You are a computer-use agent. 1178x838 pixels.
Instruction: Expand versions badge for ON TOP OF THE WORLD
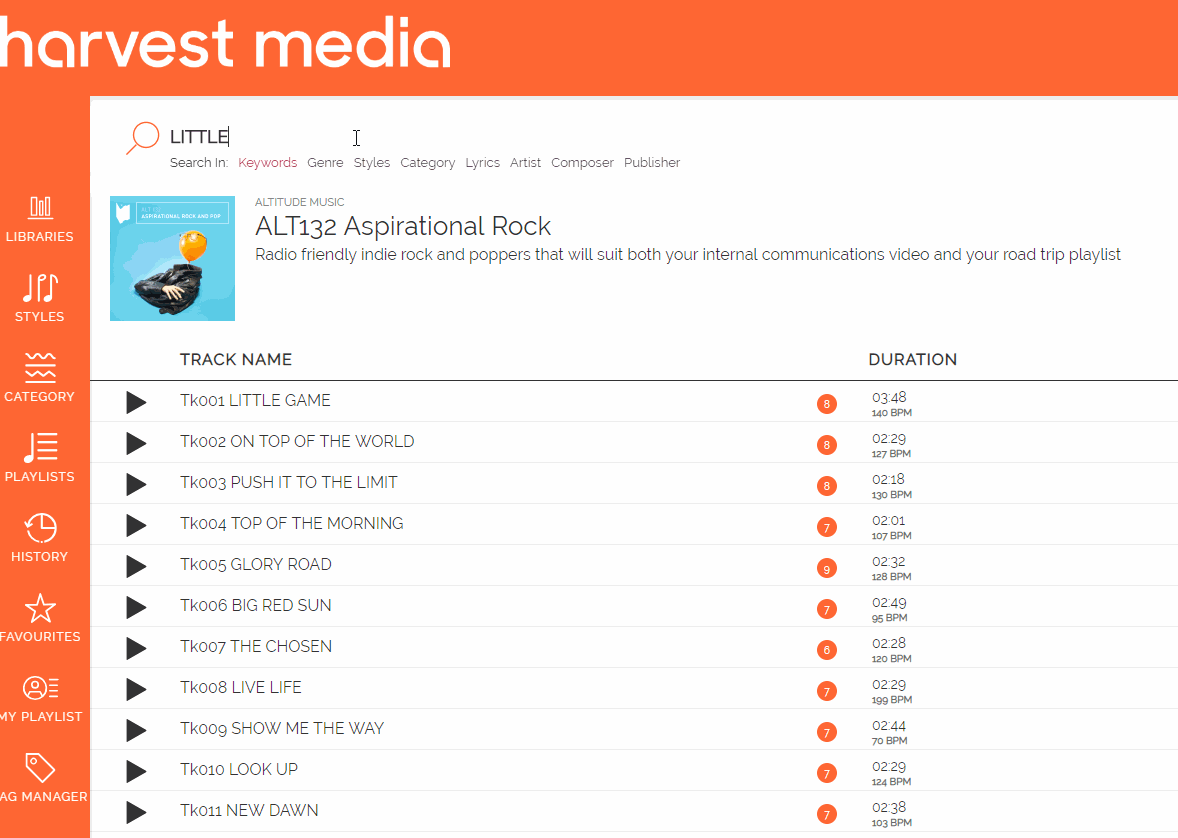pyautogui.click(x=826, y=445)
